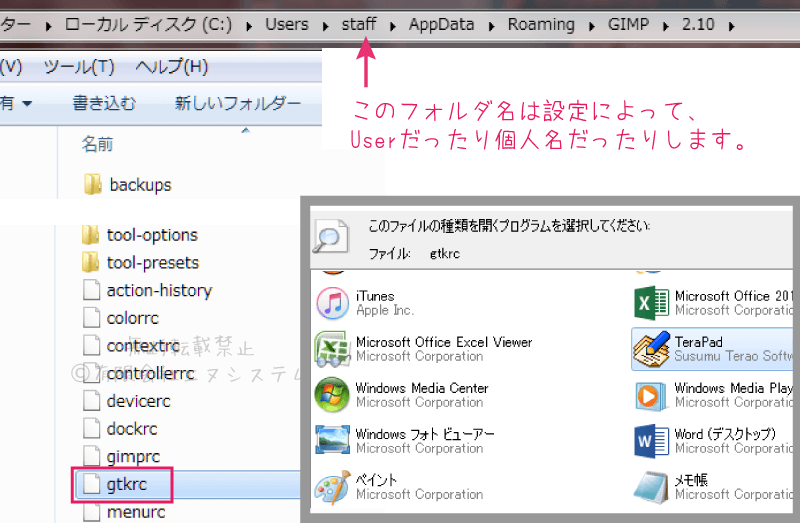800x523 pixels.
Task: Open the ツール(T) menu
Action: [79, 66]
